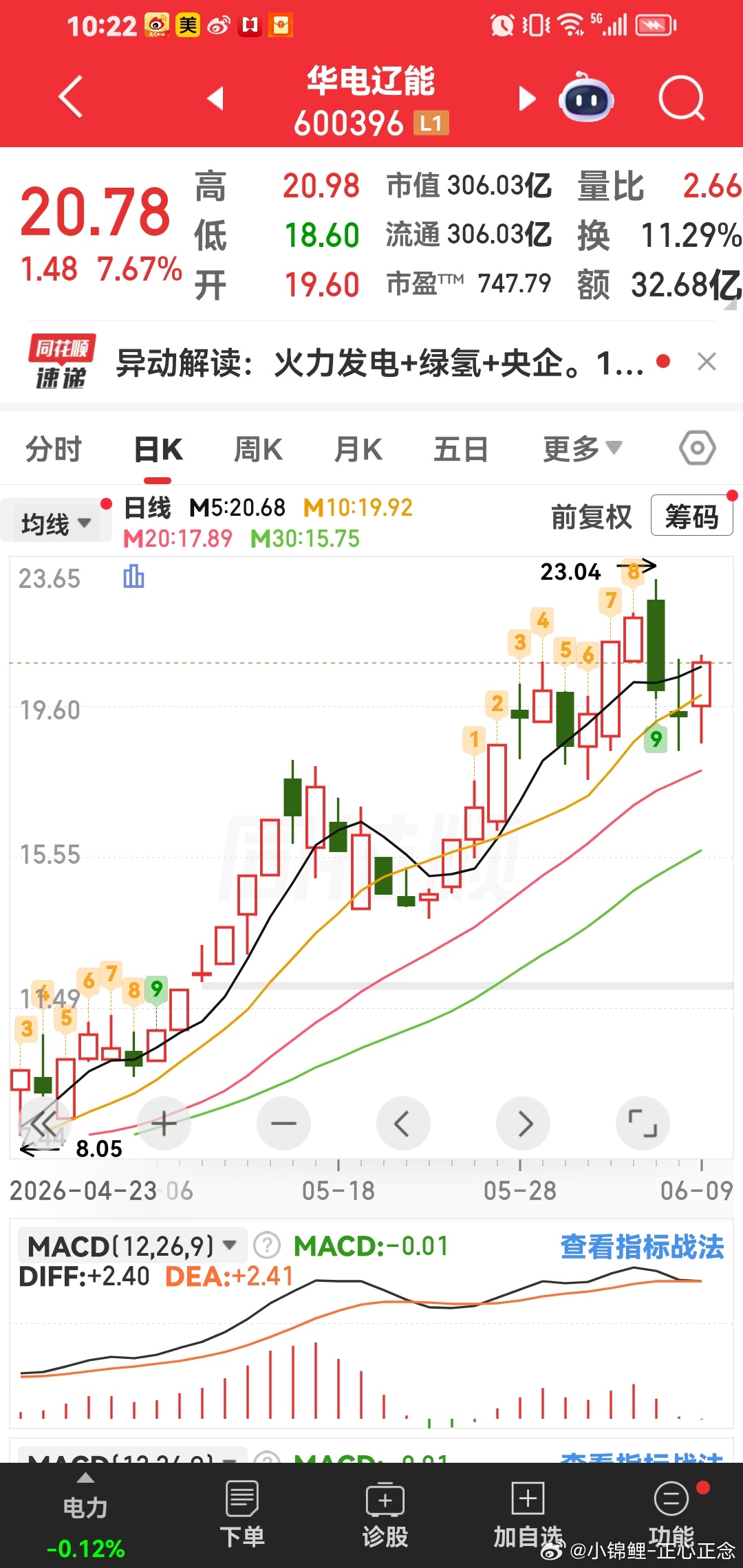Viewport: 743px width, 1568px height.
Task: Open MACD(12,26,9) indicator dropdown
Action: click(x=132, y=1245)
